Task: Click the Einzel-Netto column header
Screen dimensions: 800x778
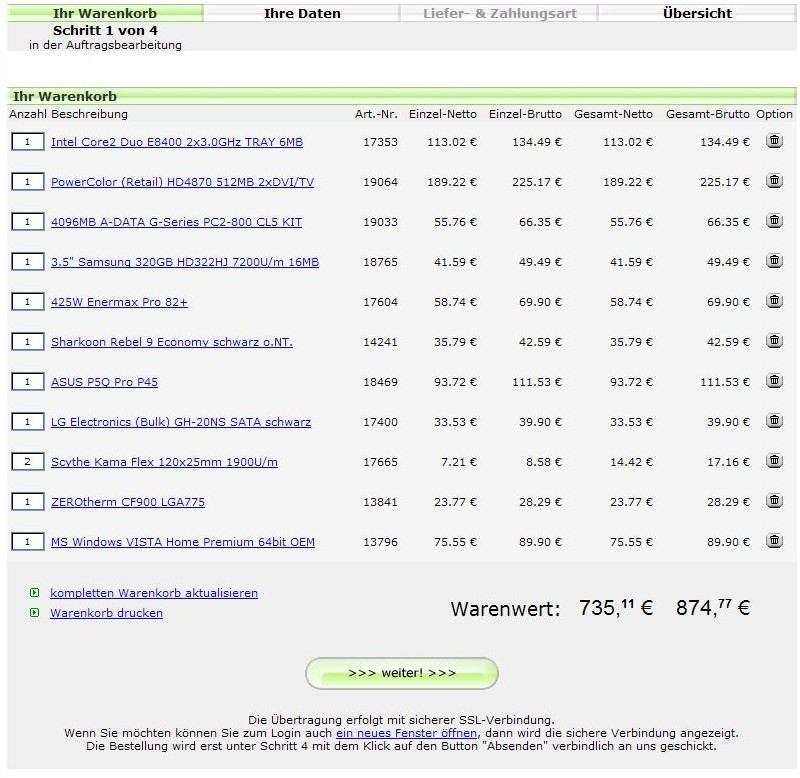Action: pos(443,114)
